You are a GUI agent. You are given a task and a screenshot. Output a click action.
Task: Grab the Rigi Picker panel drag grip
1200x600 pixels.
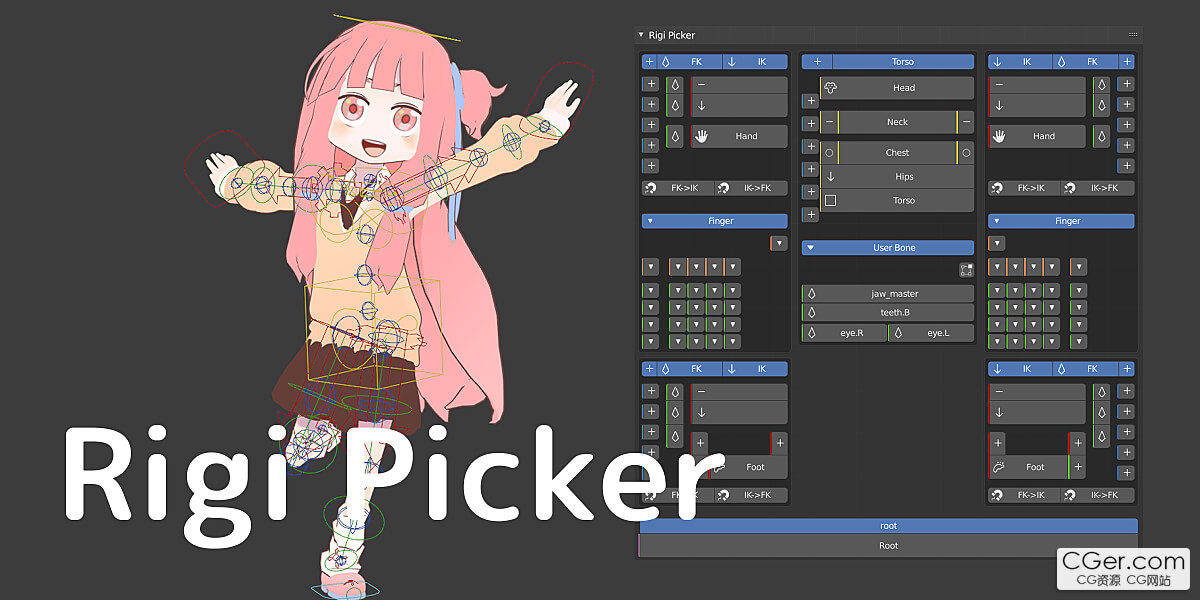(x=1132, y=35)
